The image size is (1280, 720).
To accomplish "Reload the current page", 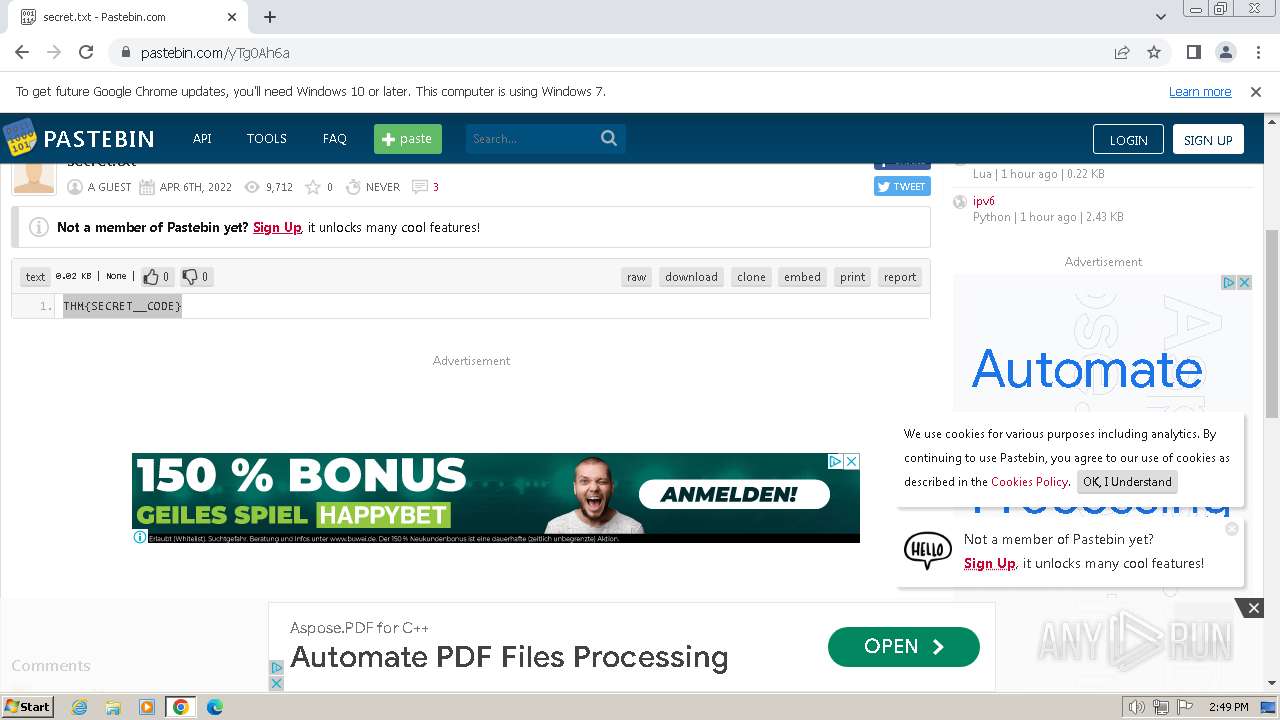I will tap(86, 52).
